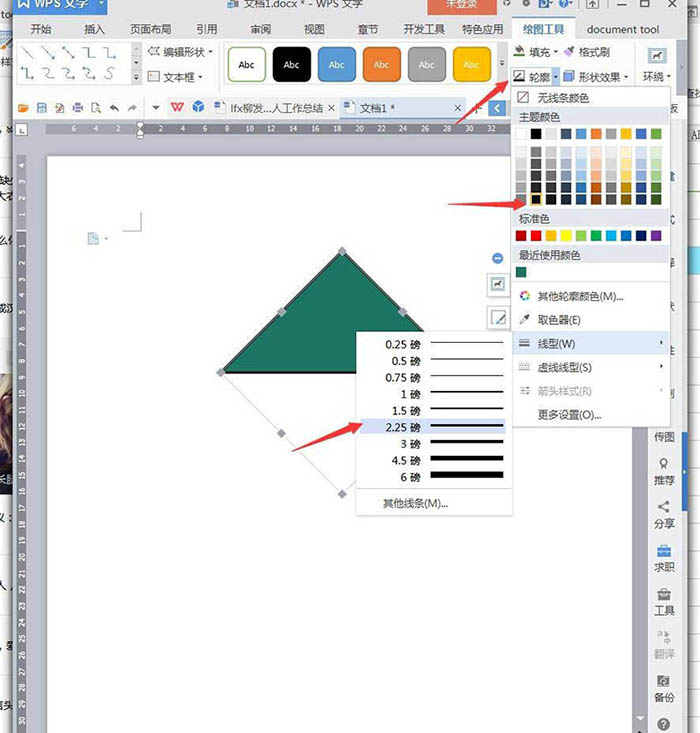Expand the shape style gallery
700x733 pixels.
coord(502,63)
